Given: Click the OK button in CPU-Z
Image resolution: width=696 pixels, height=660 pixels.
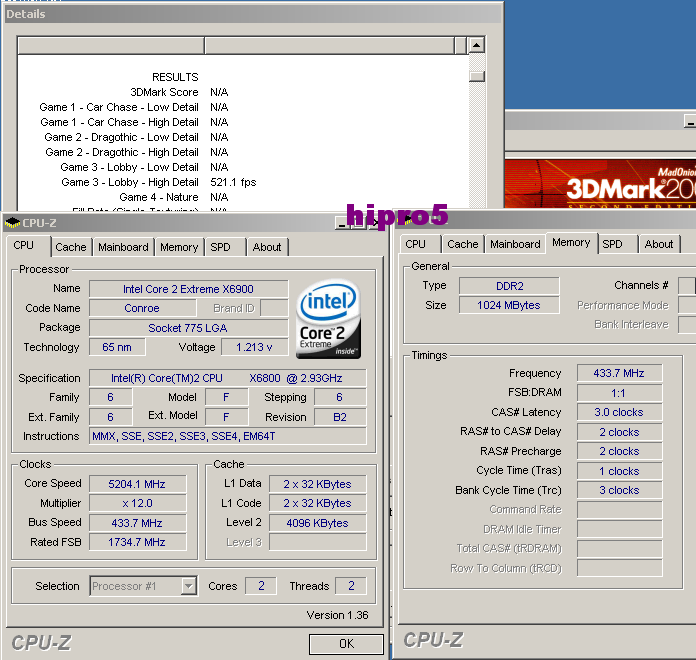Looking at the screenshot, I should [x=346, y=644].
